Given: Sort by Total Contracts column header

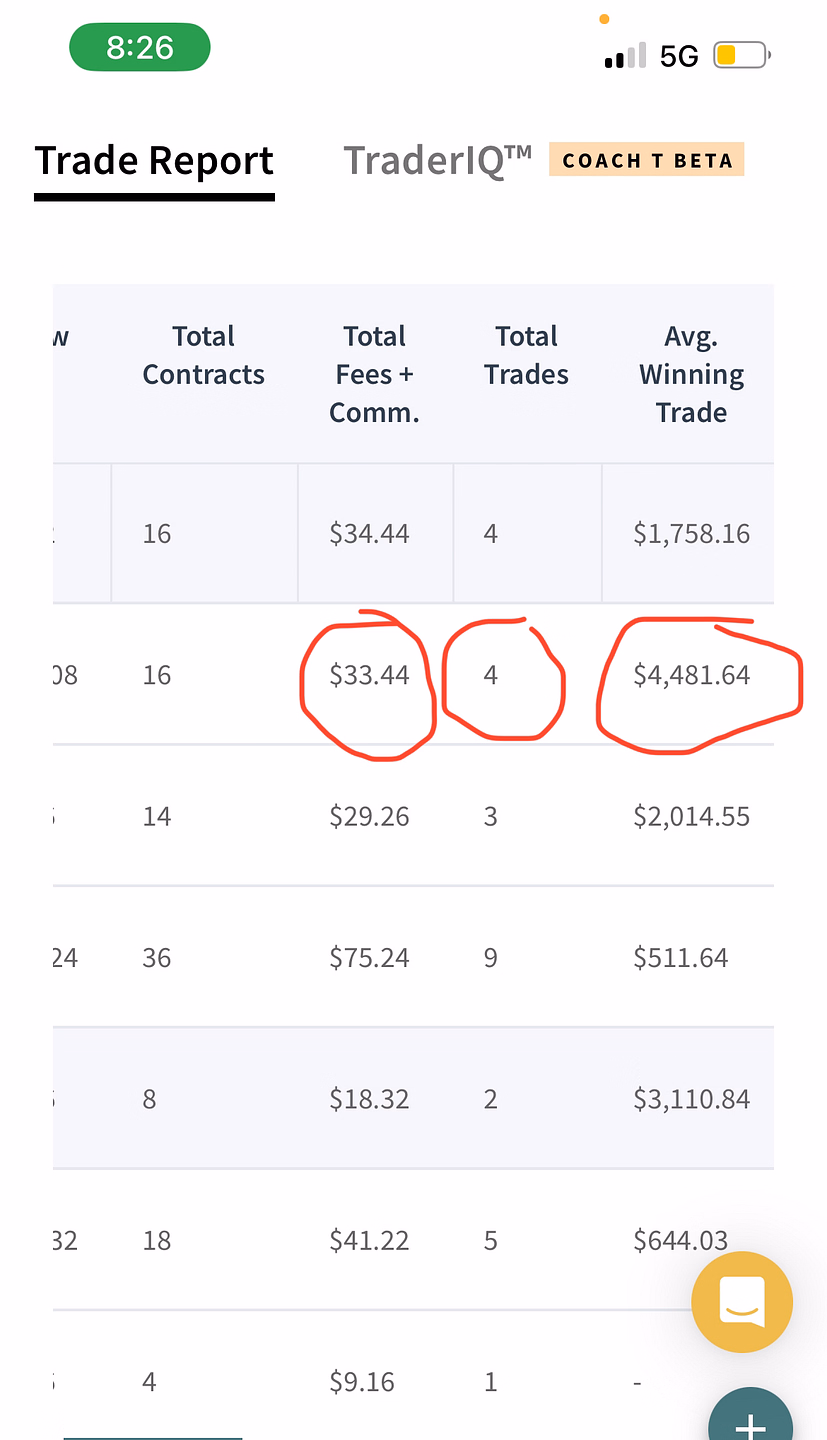Looking at the screenshot, I should tap(204, 355).
